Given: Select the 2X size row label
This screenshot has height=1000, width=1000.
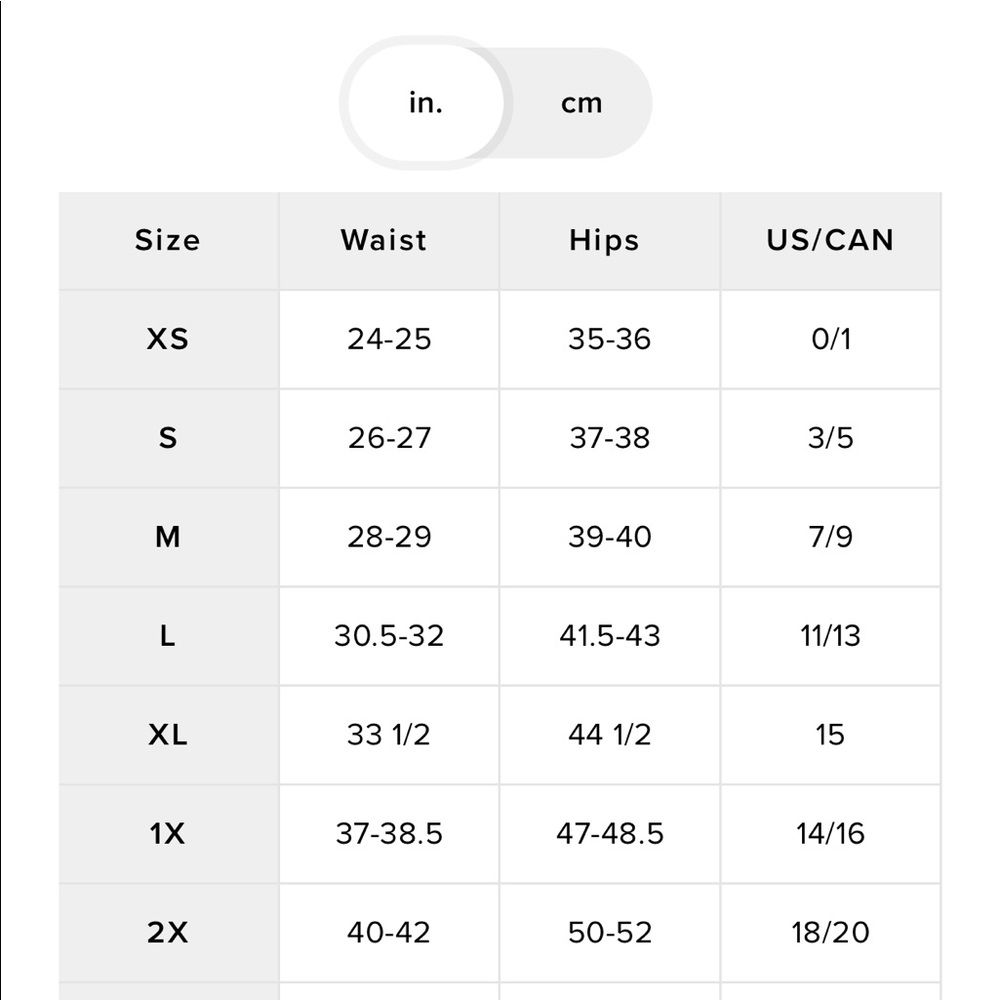Looking at the screenshot, I should (168, 932).
